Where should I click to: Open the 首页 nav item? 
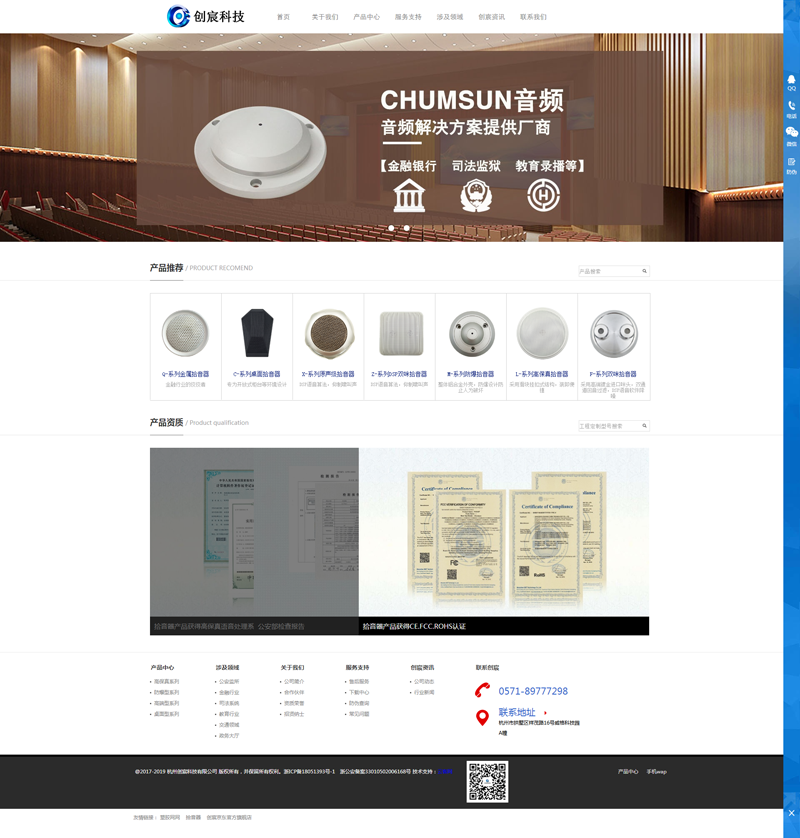click(283, 17)
